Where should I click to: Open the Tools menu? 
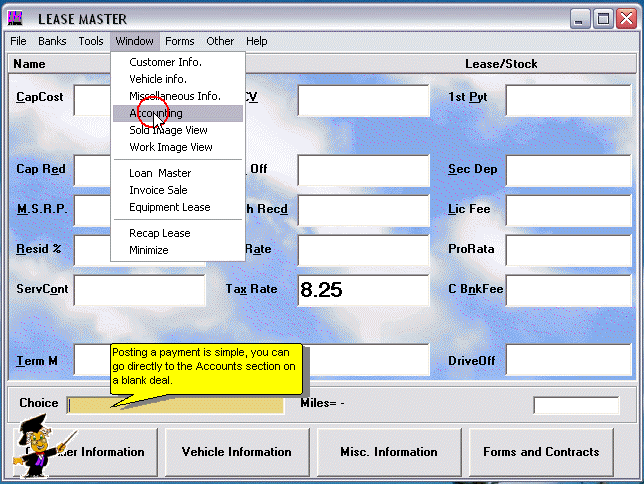(x=91, y=41)
